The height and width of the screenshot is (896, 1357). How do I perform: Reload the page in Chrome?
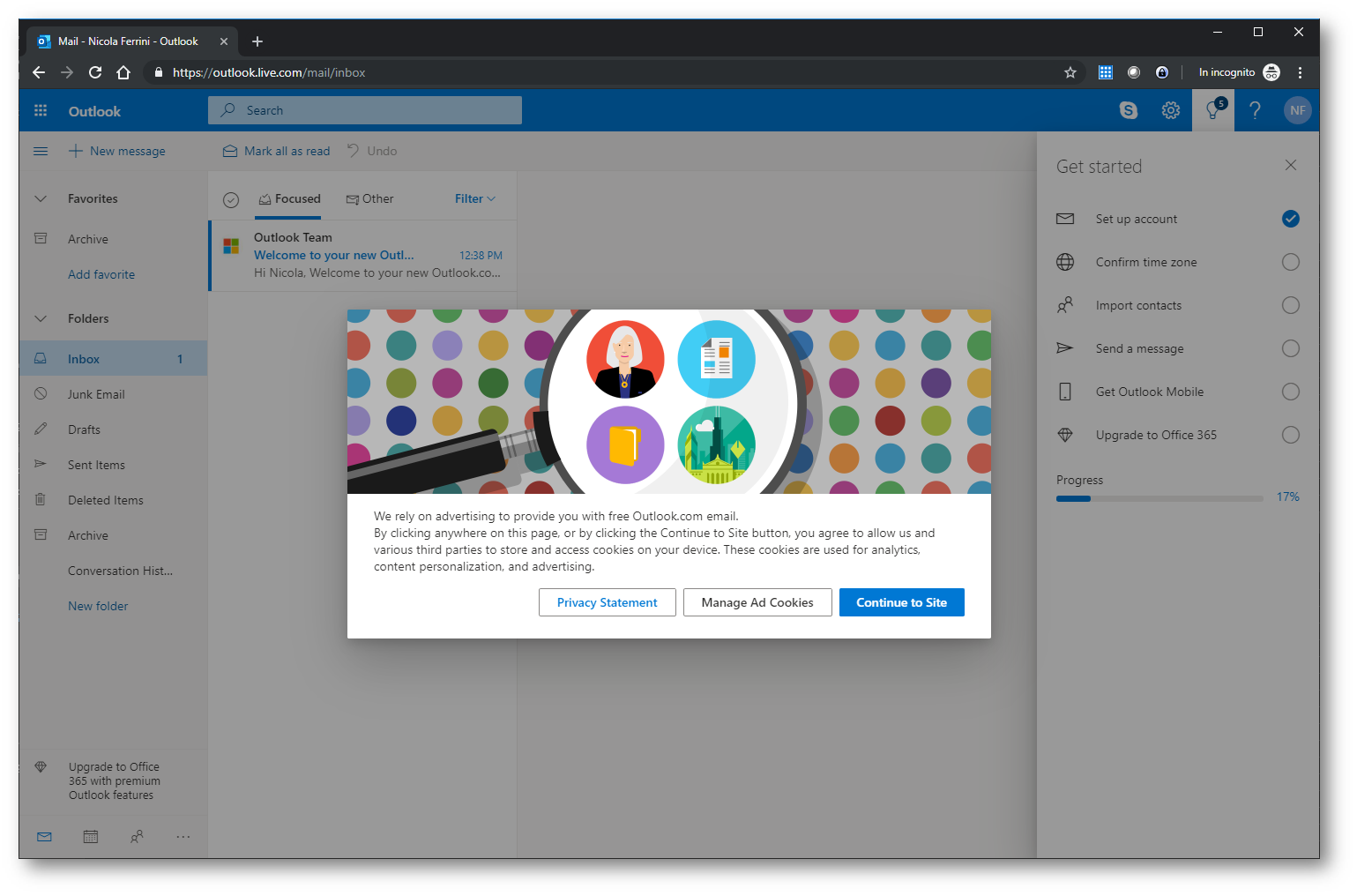(95, 72)
